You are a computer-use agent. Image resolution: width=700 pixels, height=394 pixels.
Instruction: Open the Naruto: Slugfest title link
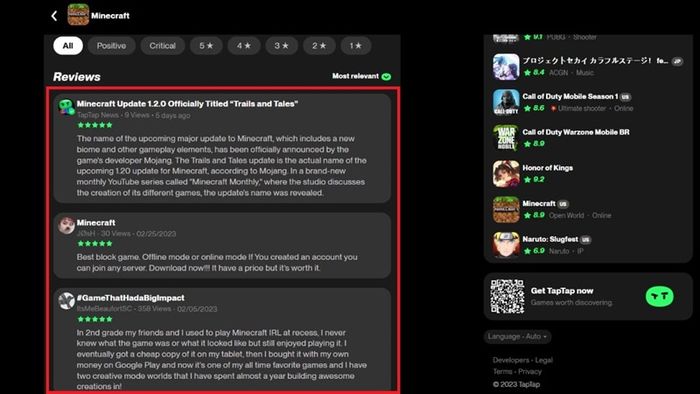click(x=550, y=239)
